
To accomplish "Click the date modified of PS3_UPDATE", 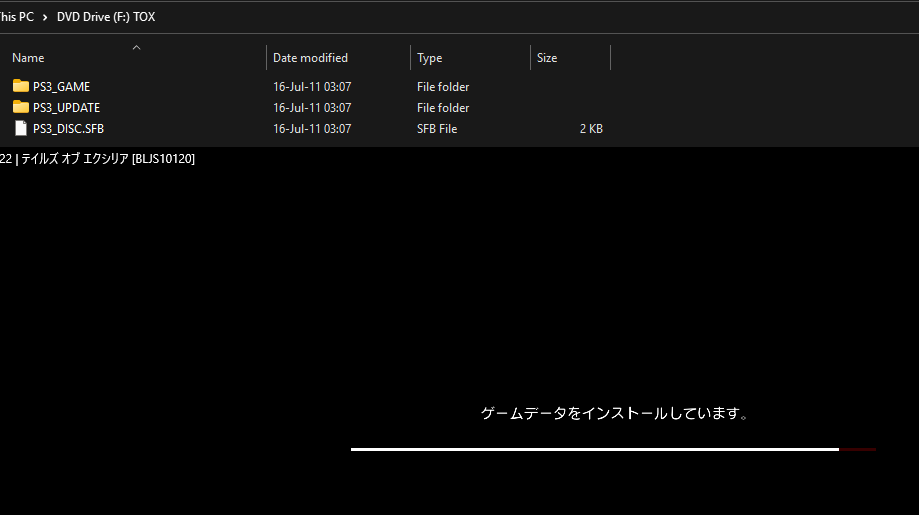I will pos(312,108).
